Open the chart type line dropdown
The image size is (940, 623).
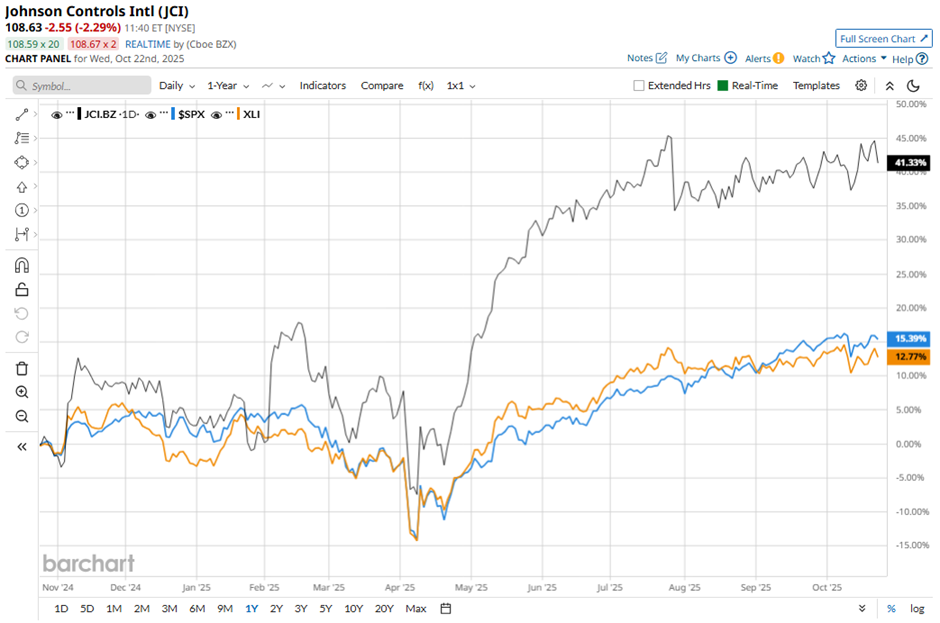click(x=273, y=86)
